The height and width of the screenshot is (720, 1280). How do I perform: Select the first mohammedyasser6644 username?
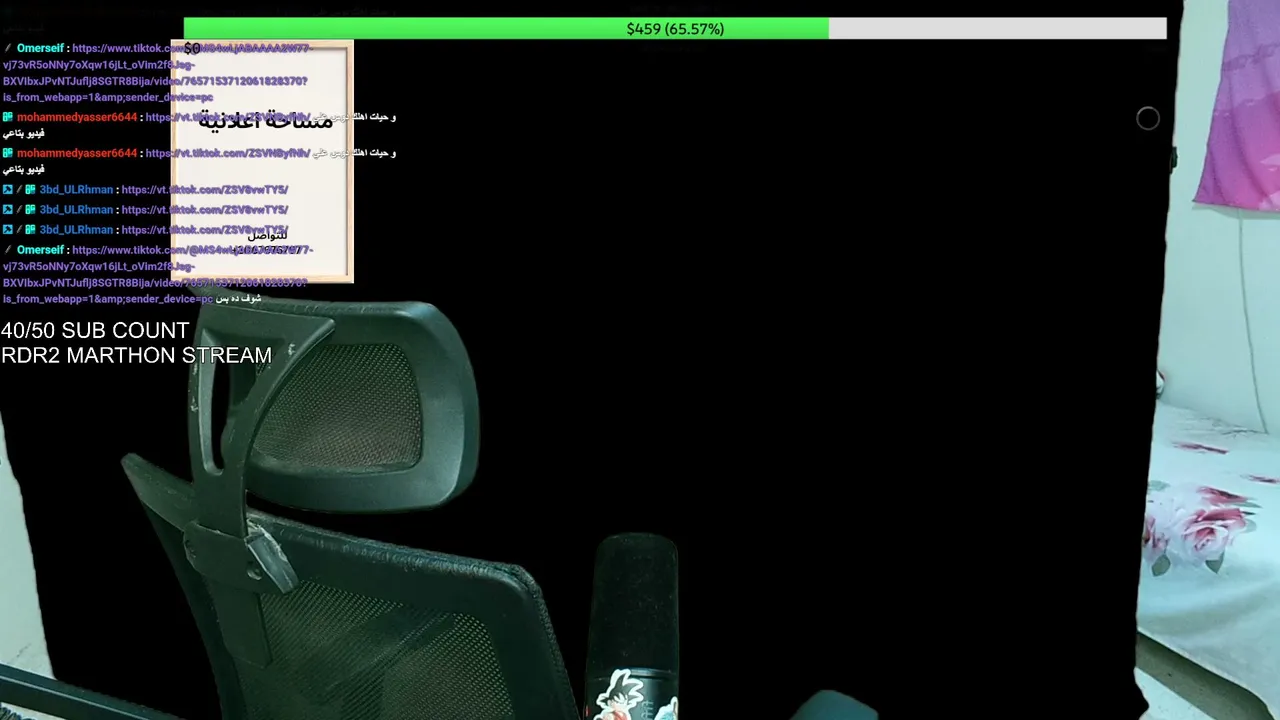click(77, 117)
